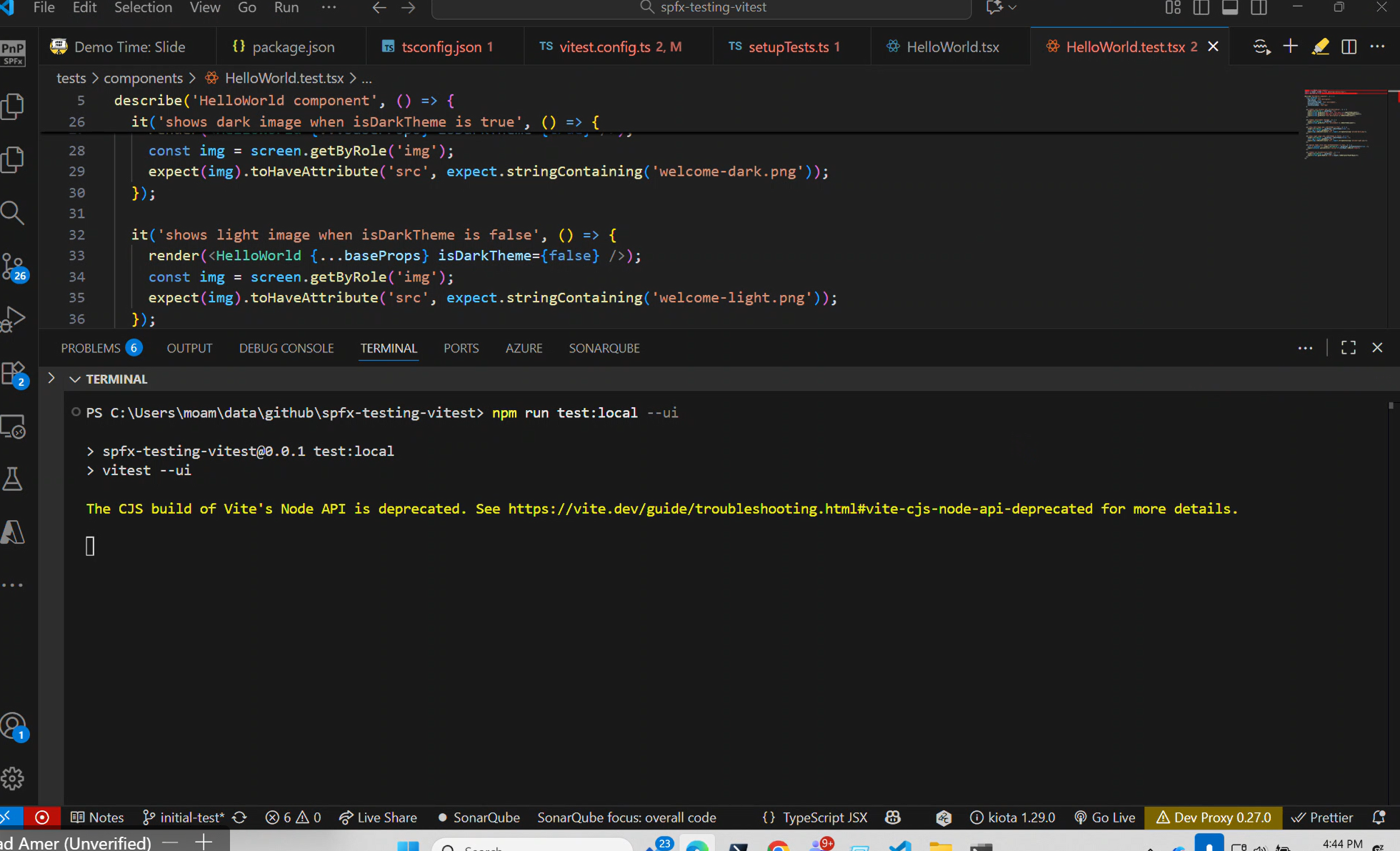Open the vite.dev troubleshooting link
1400x851 pixels.
pos(800,509)
